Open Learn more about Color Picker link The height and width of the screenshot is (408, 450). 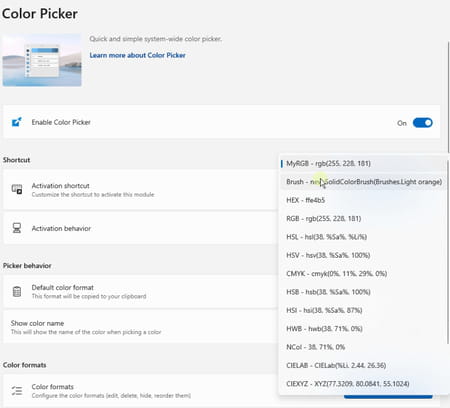coord(137,55)
